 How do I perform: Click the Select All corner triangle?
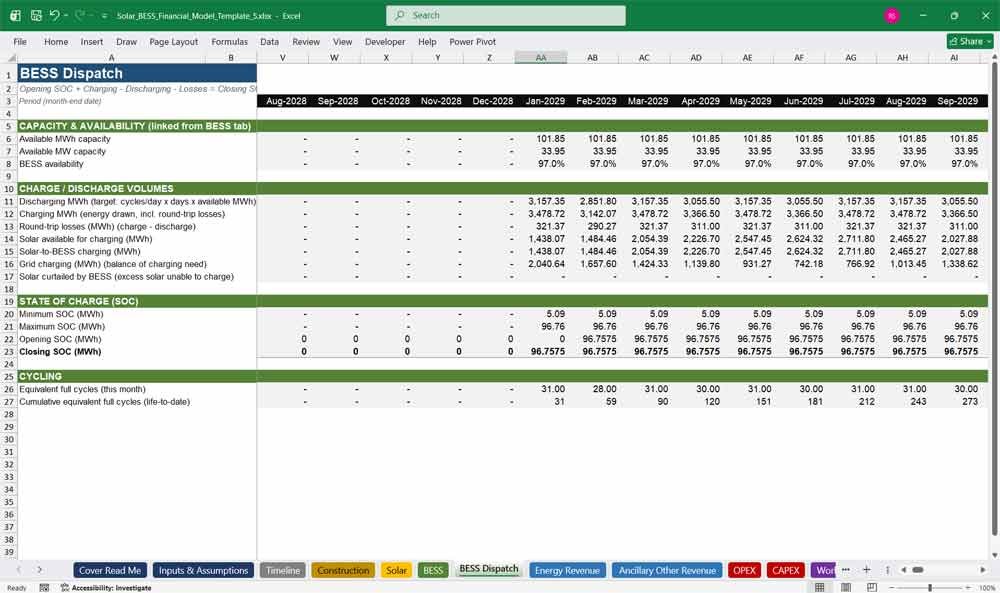pyautogui.click(x=9, y=57)
